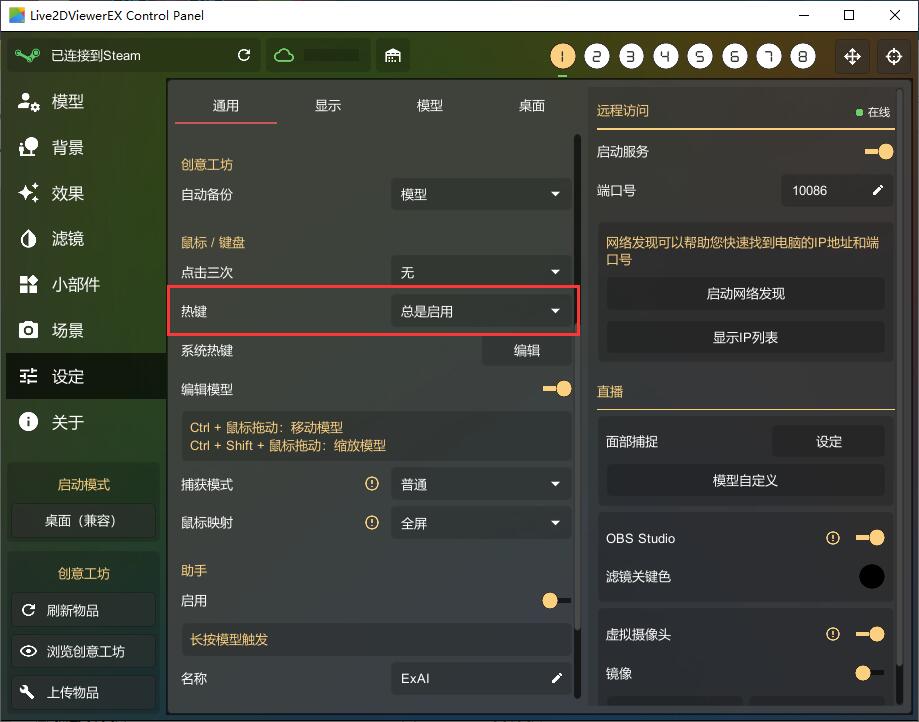
Task: Click the 启动网络发现 button
Action: 745,294
